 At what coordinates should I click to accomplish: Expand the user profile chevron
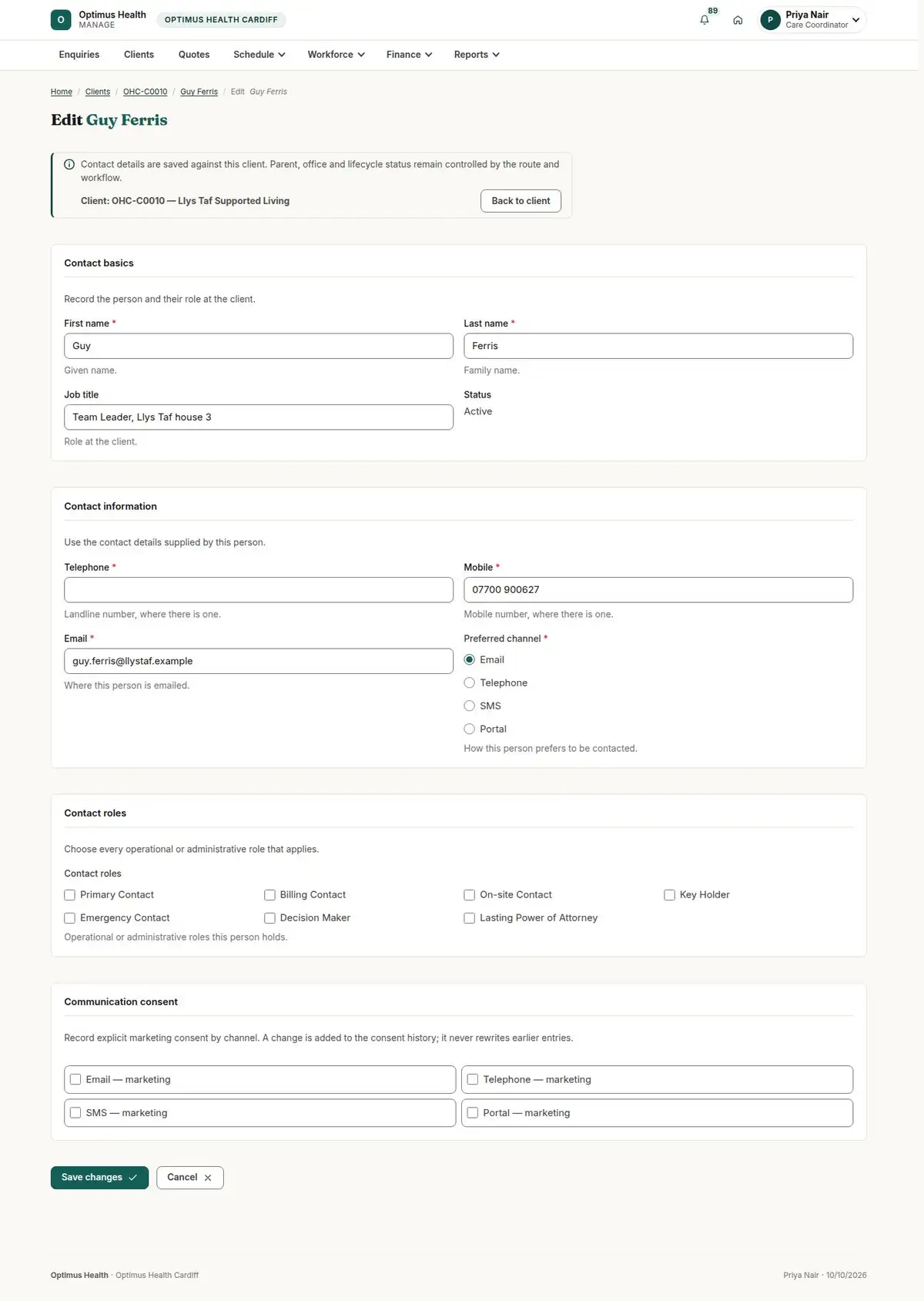coord(855,20)
